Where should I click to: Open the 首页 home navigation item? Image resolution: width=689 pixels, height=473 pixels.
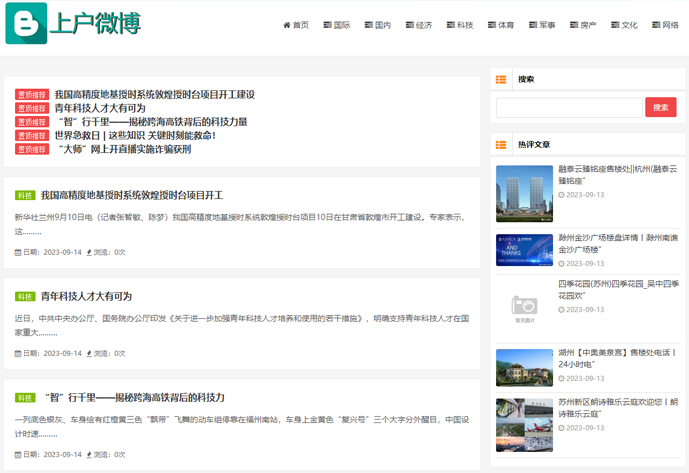tap(296, 25)
